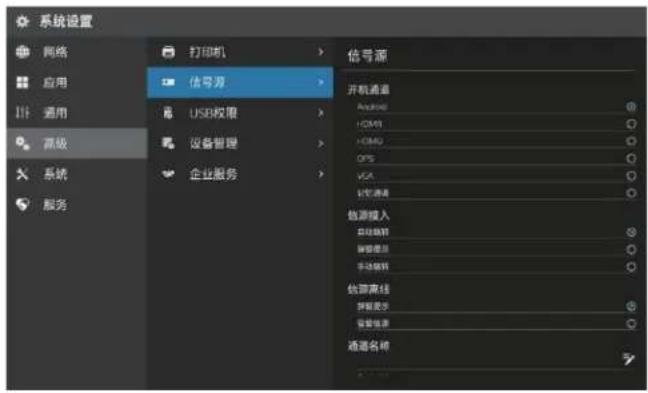This screenshot has width=648, height=393.
Task: Go to the 系统 category
Action: coord(55,174)
